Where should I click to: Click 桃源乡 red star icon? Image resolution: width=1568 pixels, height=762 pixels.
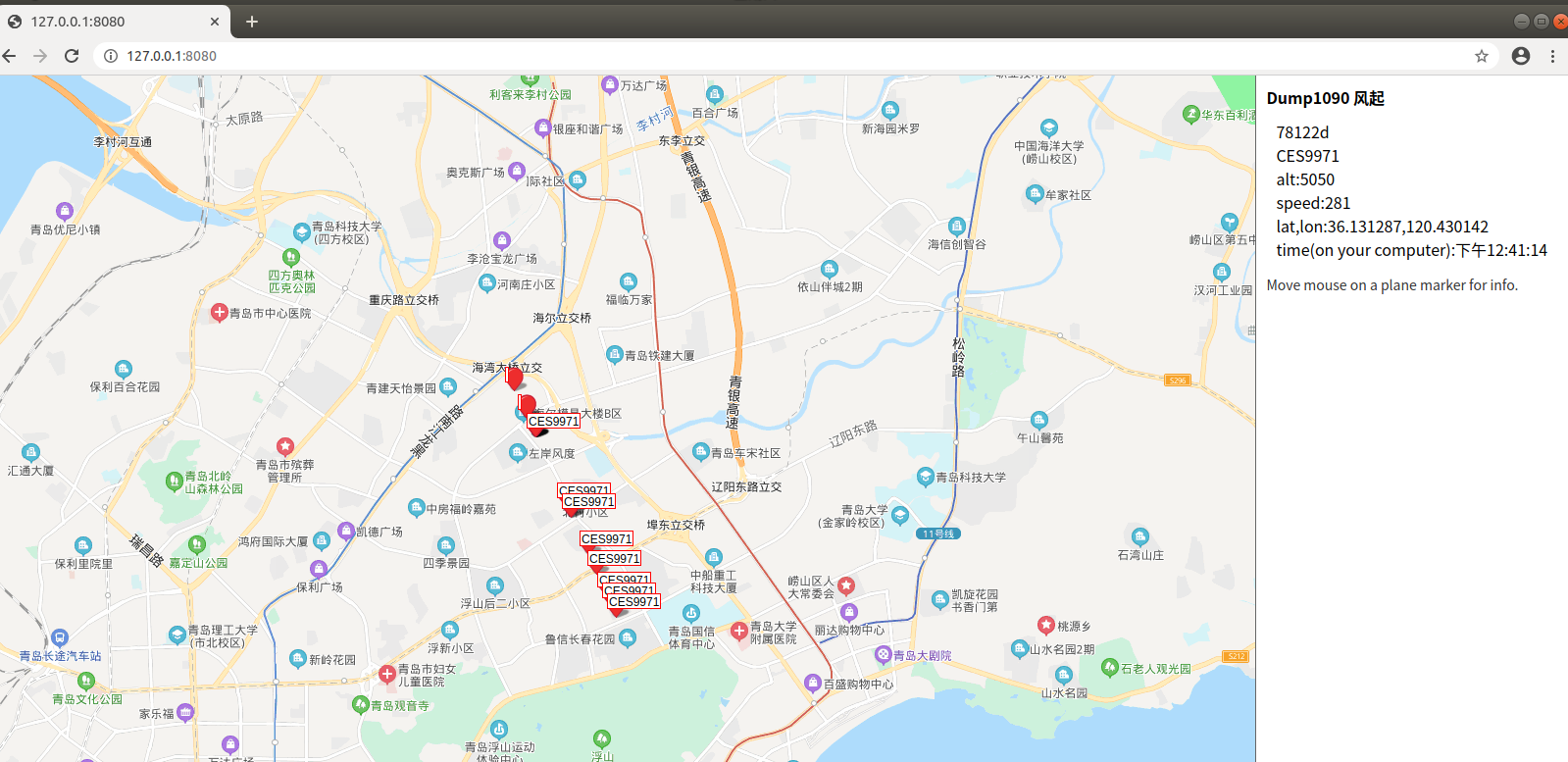[x=1046, y=625]
